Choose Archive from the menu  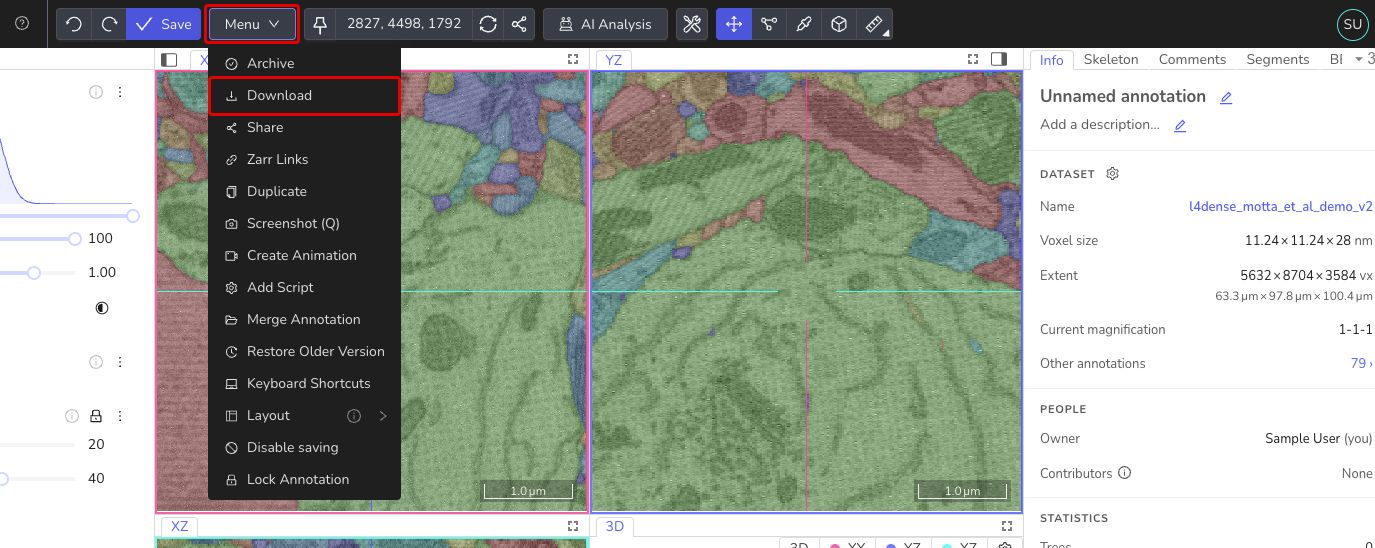(x=304, y=63)
